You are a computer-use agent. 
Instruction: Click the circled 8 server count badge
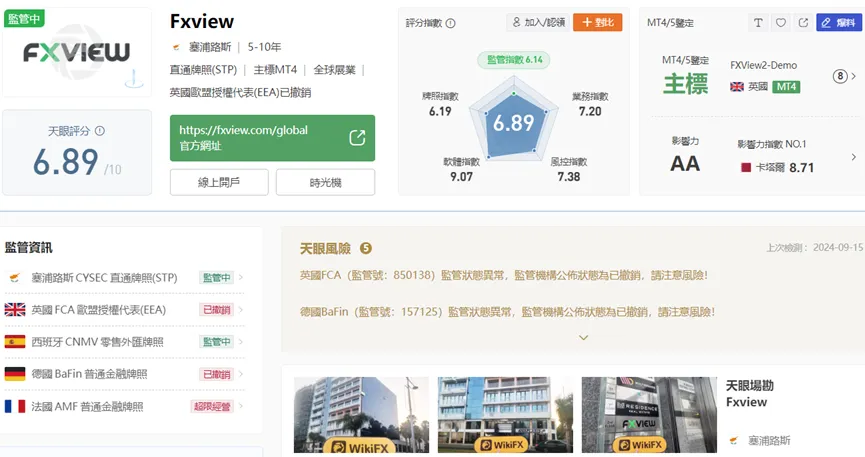pyautogui.click(x=840, y=76)
